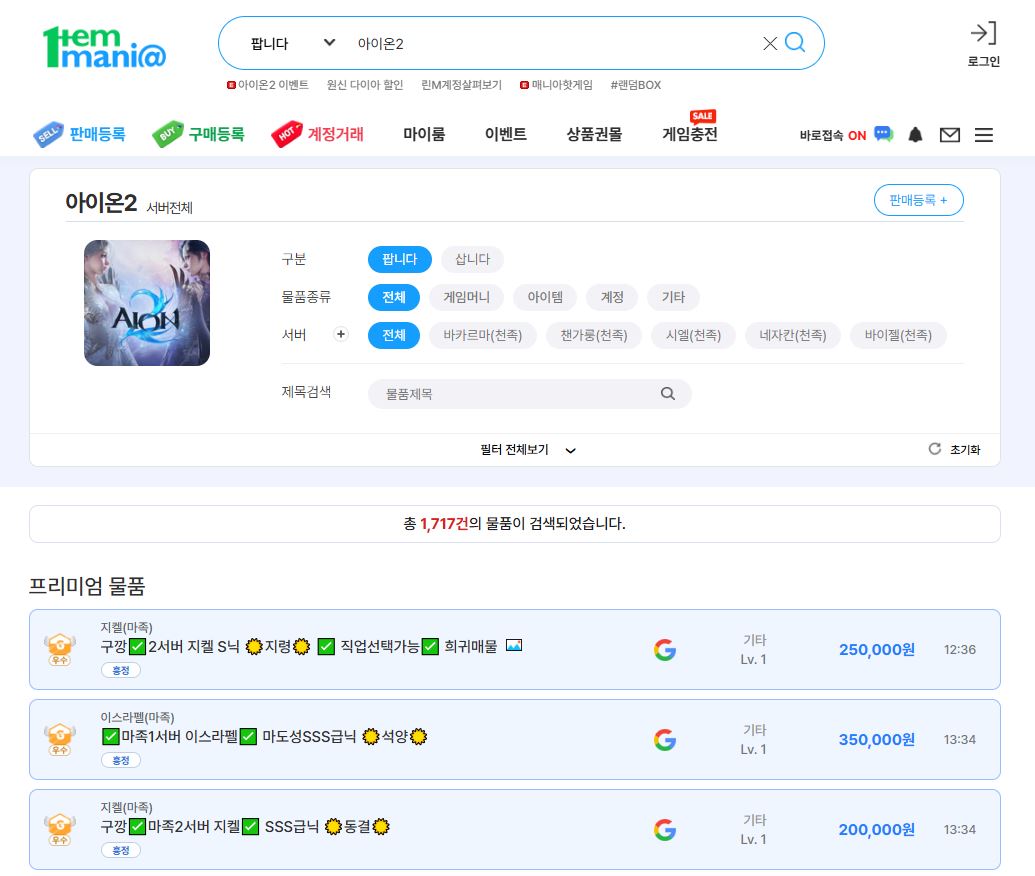This screenshot has height=876, width=1035.
Task: Select the 바이젤(천족) server
Action: pyautogui.click(x=898, y=335)
